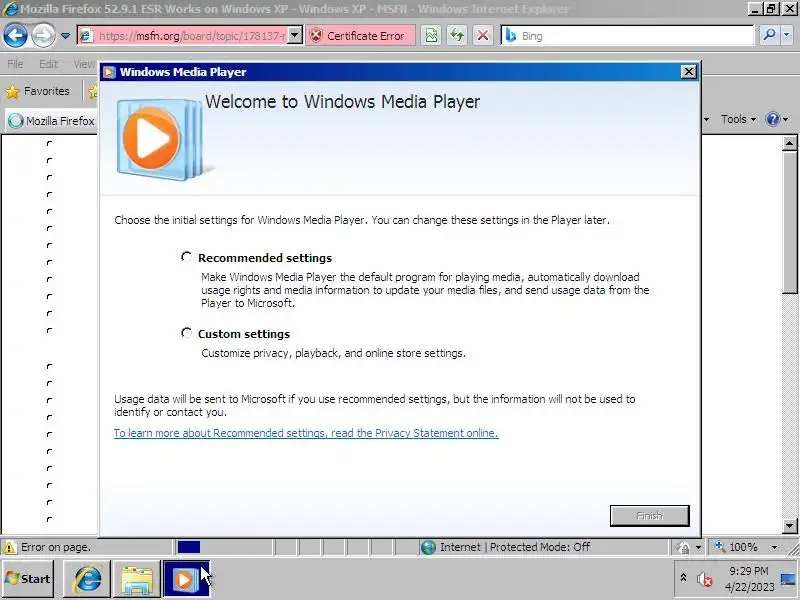Click the page icon in address bar

pos(86,36)
